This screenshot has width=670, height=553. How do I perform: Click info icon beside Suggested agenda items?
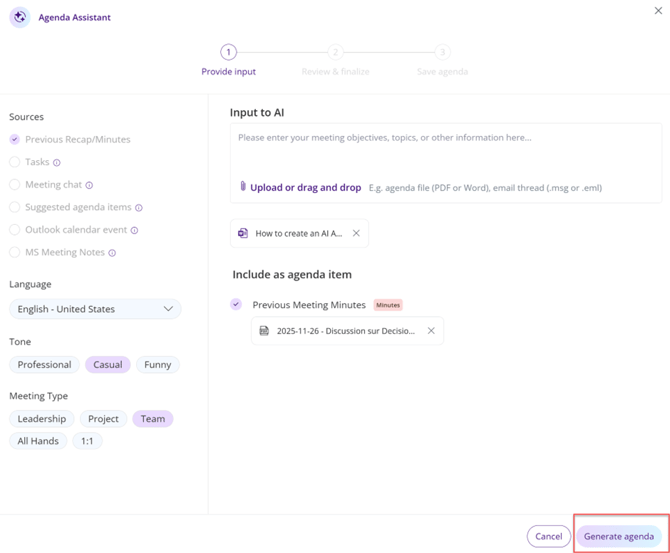(x=139, y=208)
